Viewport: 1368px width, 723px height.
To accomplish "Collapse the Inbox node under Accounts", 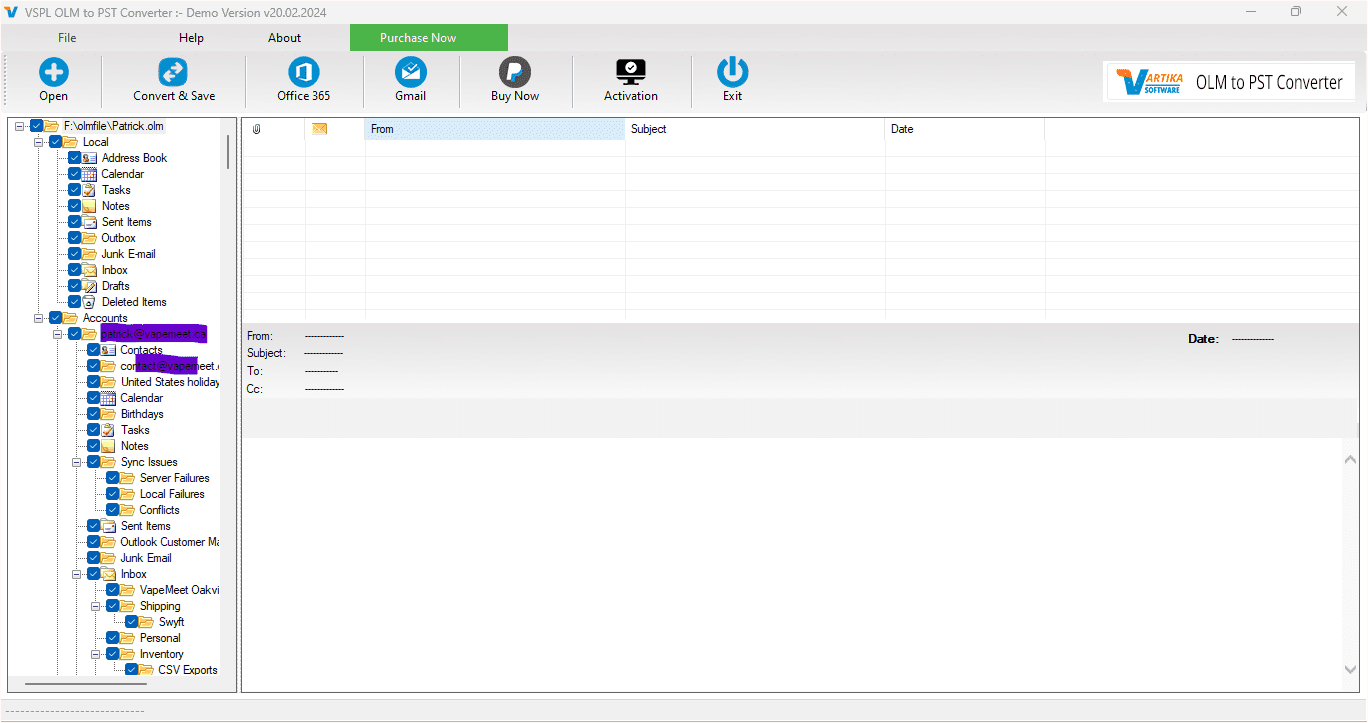I will [77, 574].
